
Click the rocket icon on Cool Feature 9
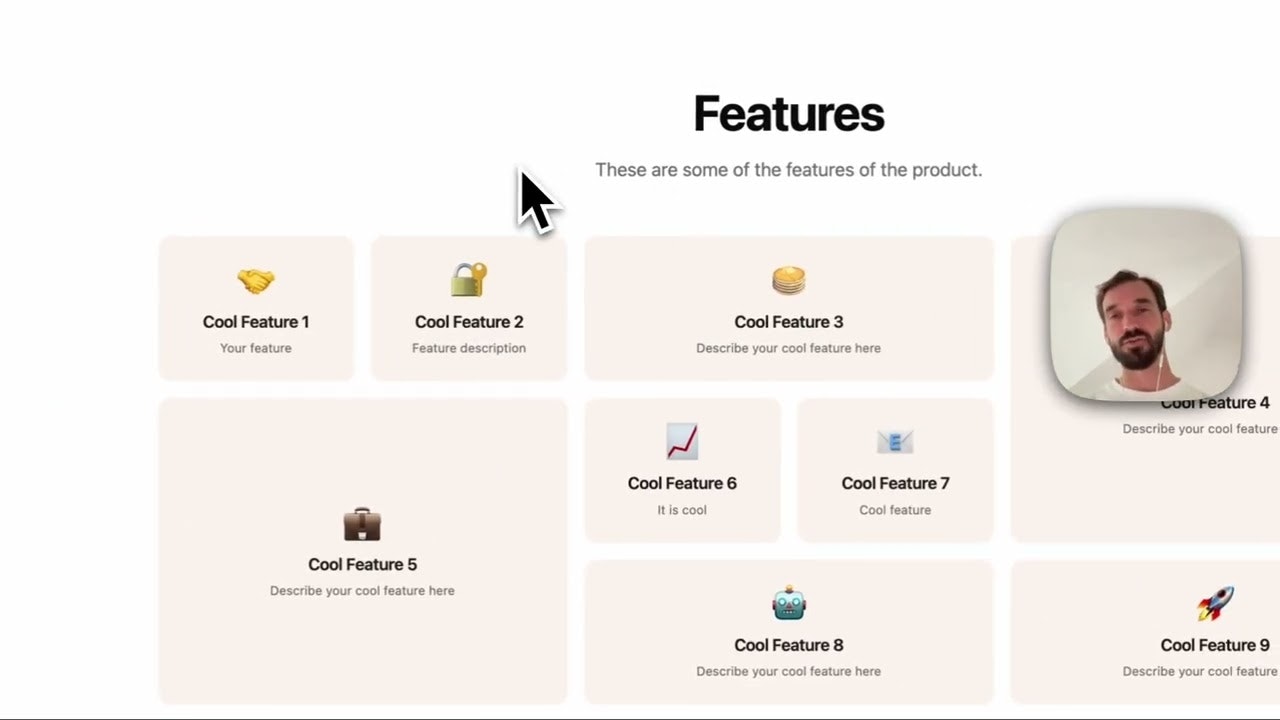1215,602
